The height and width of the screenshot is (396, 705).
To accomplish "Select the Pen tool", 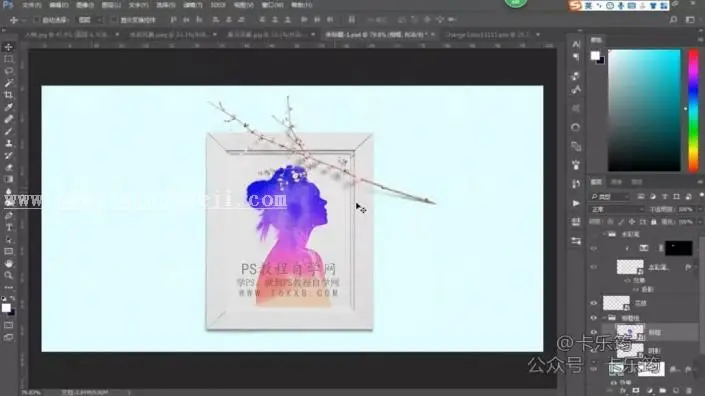I will click(x=9, y=216).
